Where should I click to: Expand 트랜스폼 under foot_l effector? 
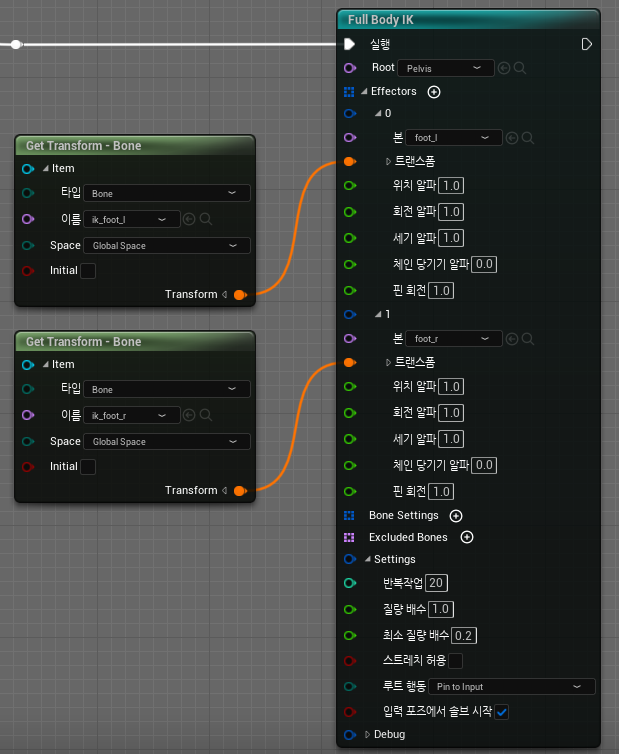(x=388, y=162)
